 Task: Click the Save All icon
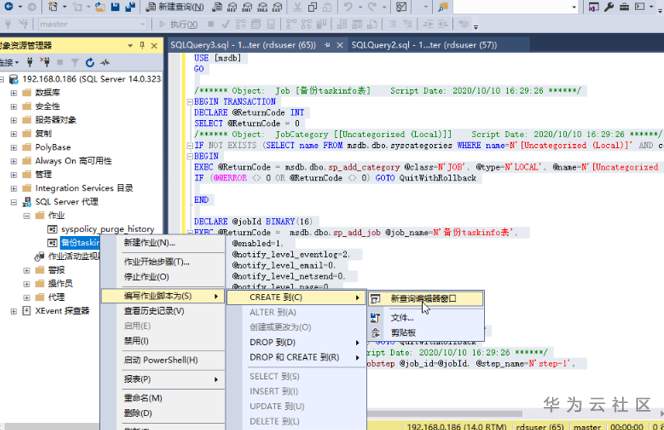click(130, 7)
